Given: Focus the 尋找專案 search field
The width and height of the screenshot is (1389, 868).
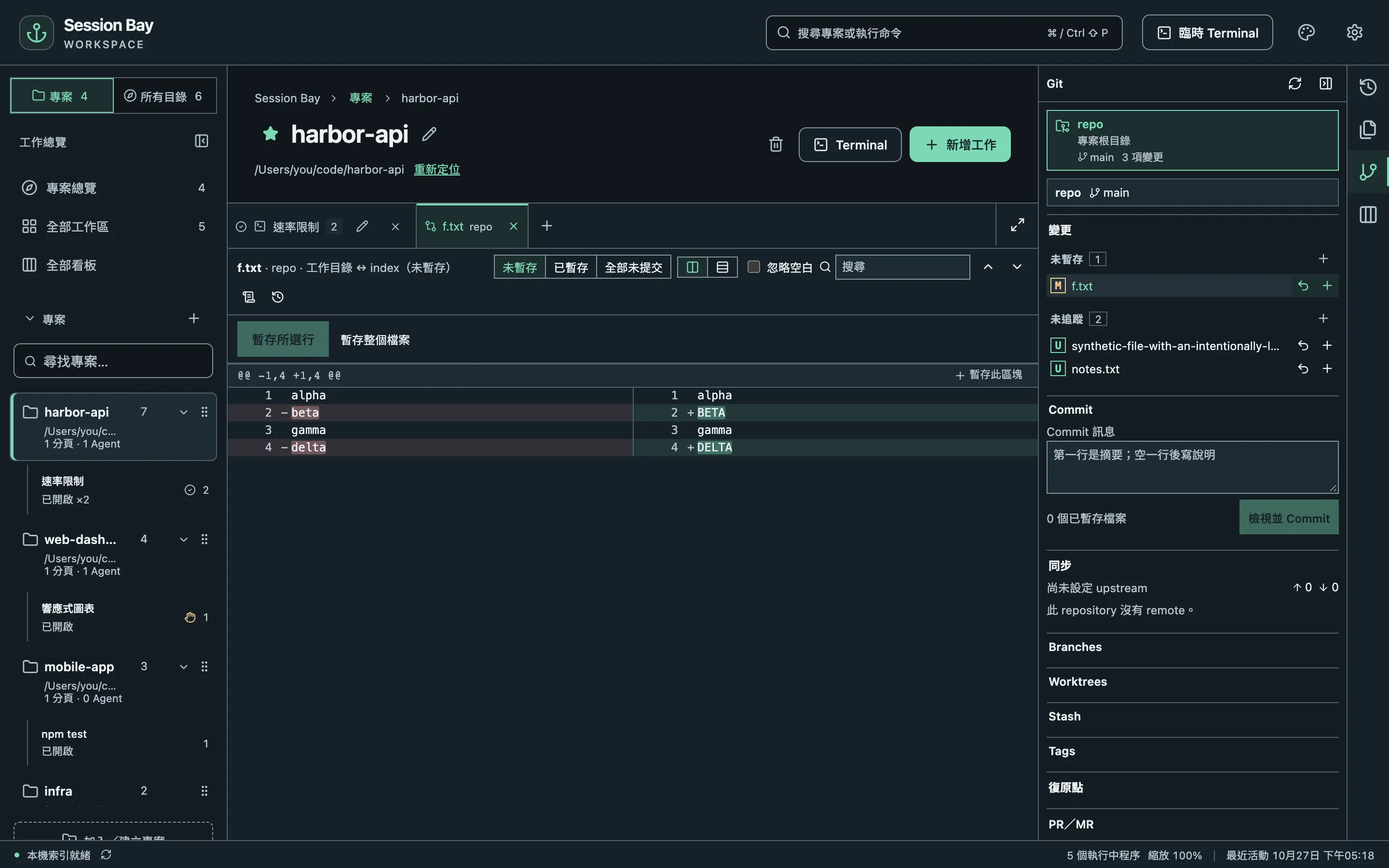Looking at the screenshot, I should (113, 361).
